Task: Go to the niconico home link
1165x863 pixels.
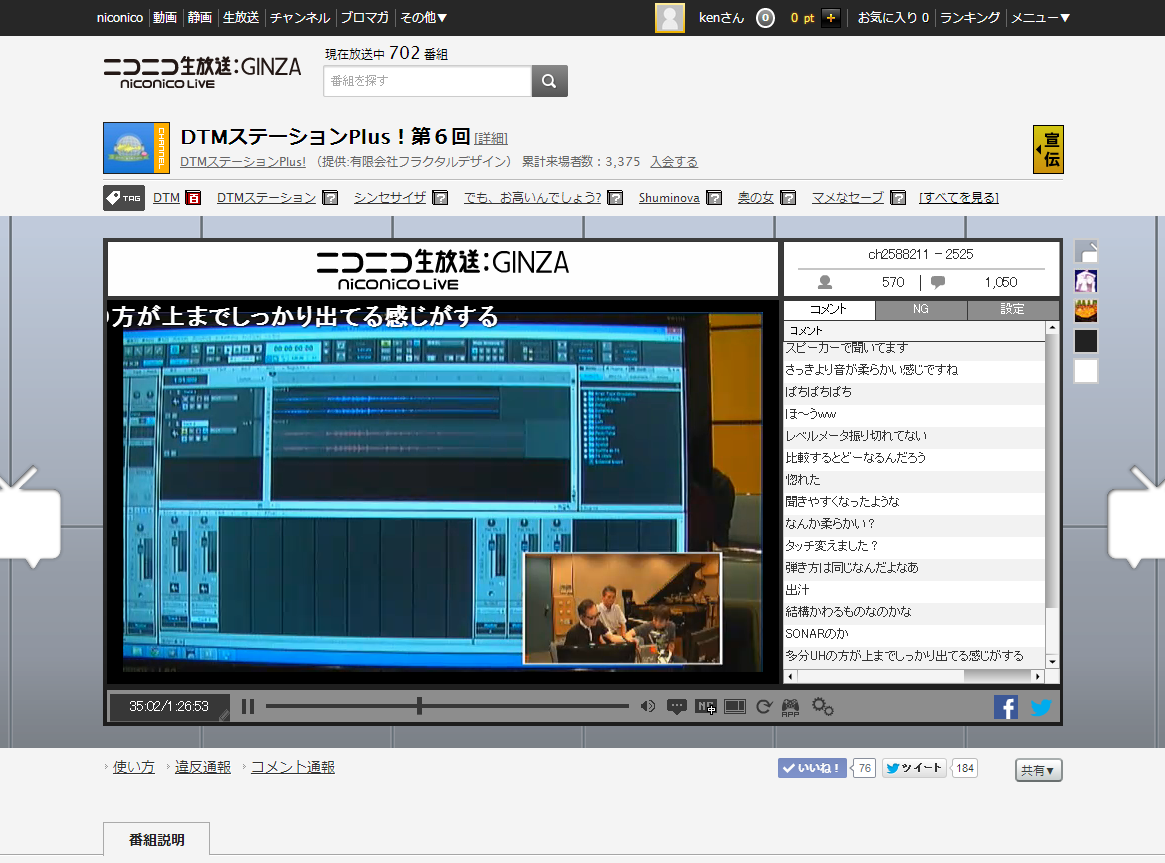Action: (120, 17)
